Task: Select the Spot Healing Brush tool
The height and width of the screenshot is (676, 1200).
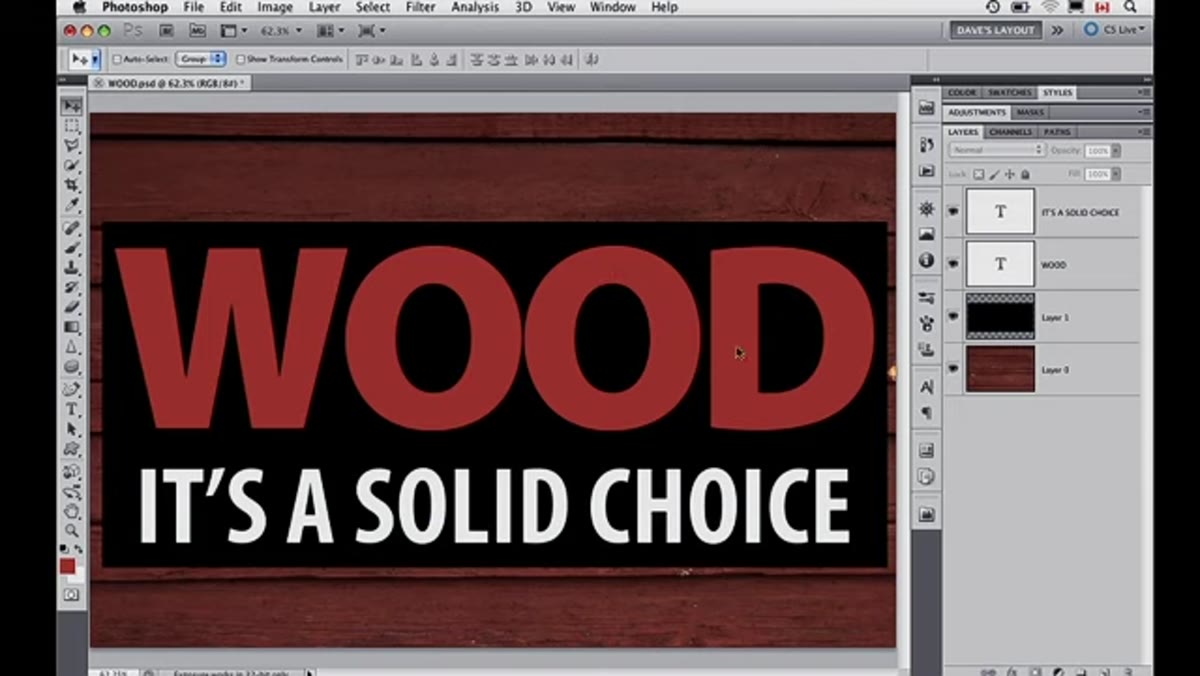Action: pos(72,229)
